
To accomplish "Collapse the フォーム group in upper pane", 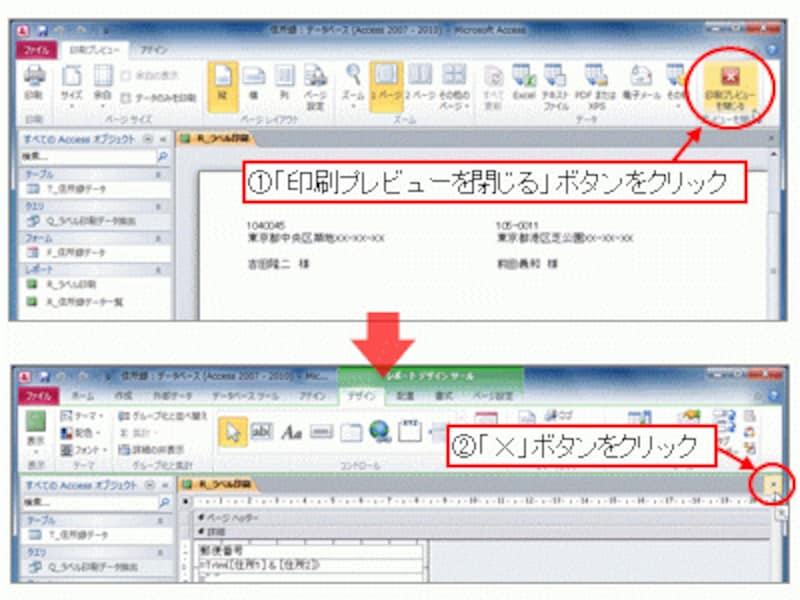I will [x=158, y=238].
